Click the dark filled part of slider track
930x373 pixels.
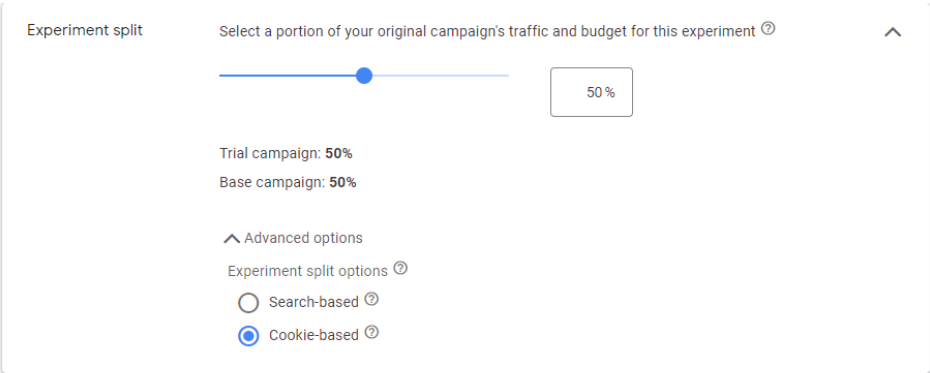tap(288, 75)
